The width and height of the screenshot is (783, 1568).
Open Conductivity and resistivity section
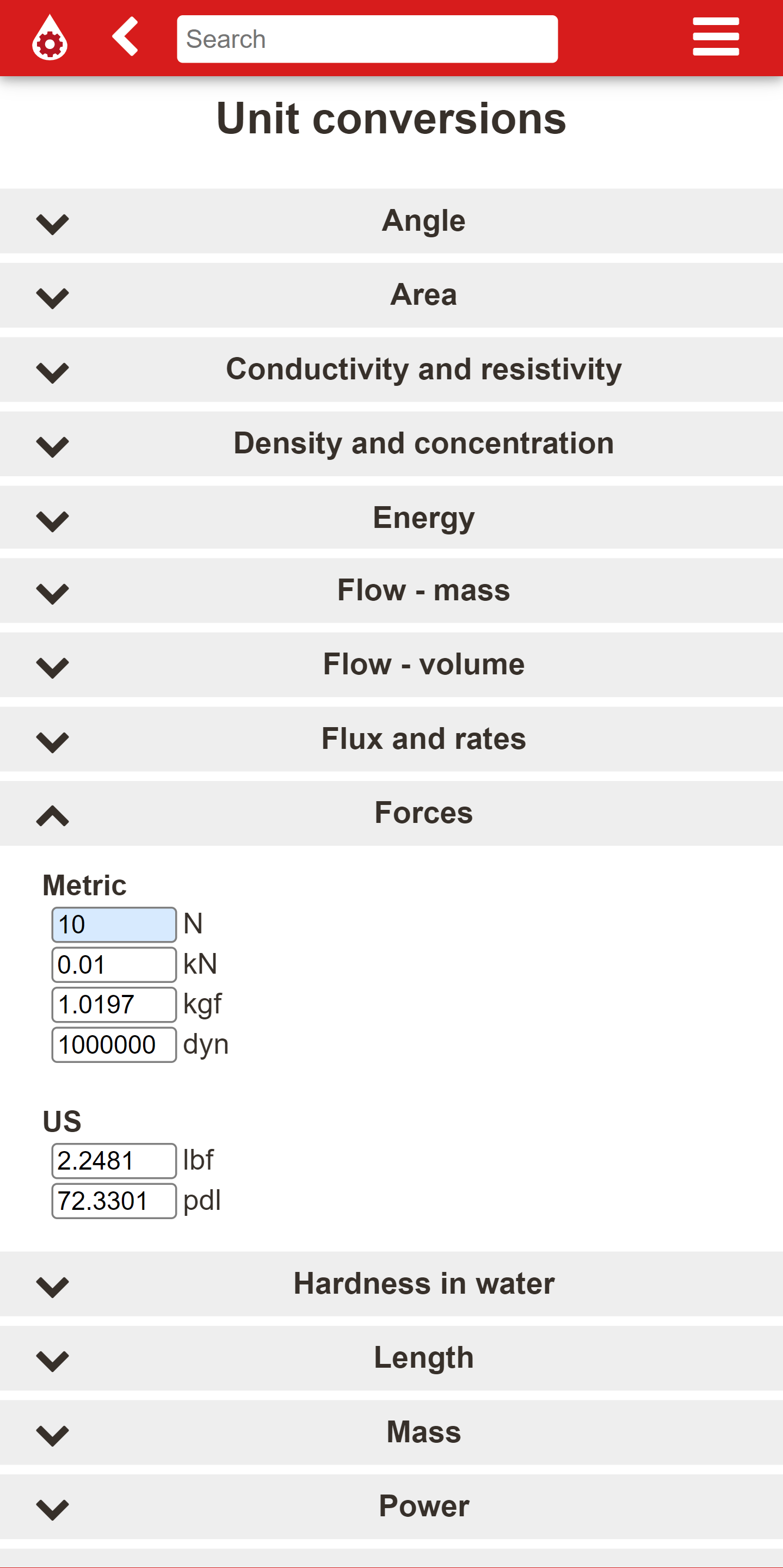(x=391, y=370)
